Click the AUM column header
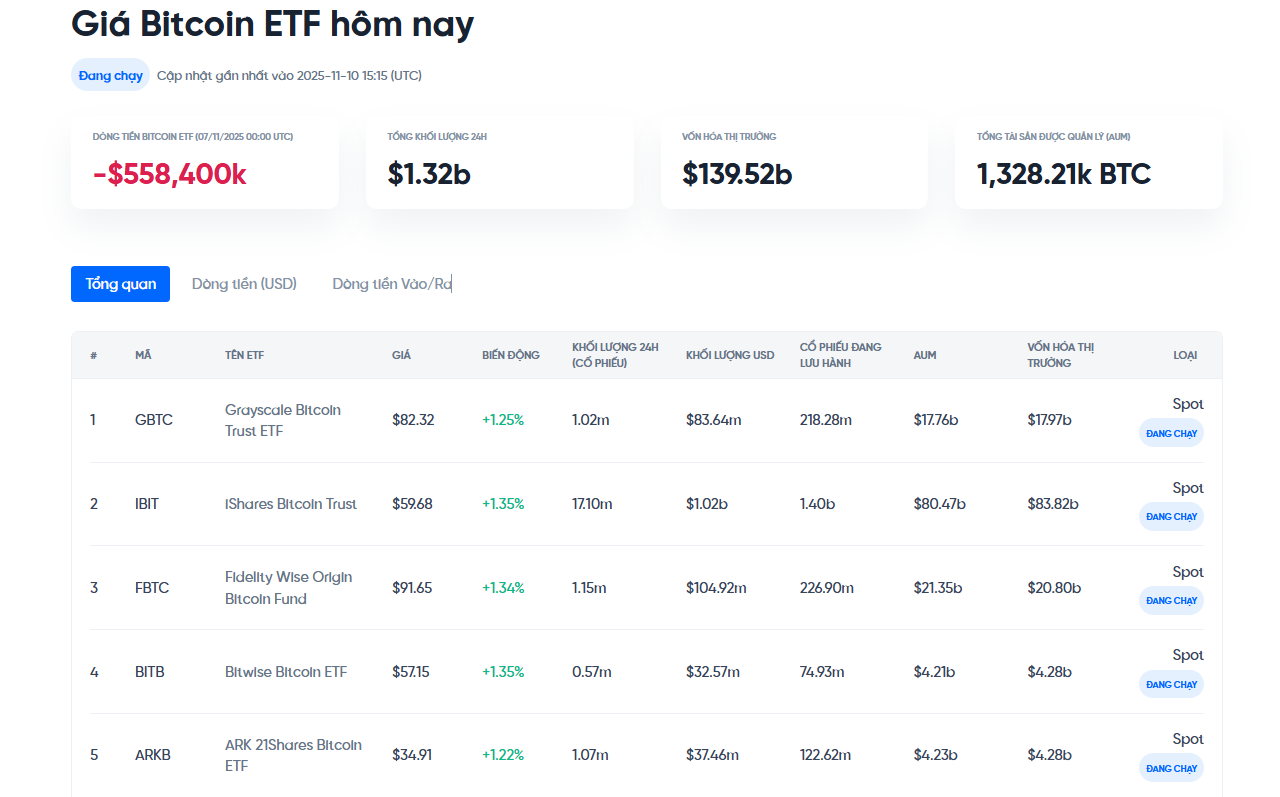Viewport: 1280px width, 797px height. click(925, 355)
